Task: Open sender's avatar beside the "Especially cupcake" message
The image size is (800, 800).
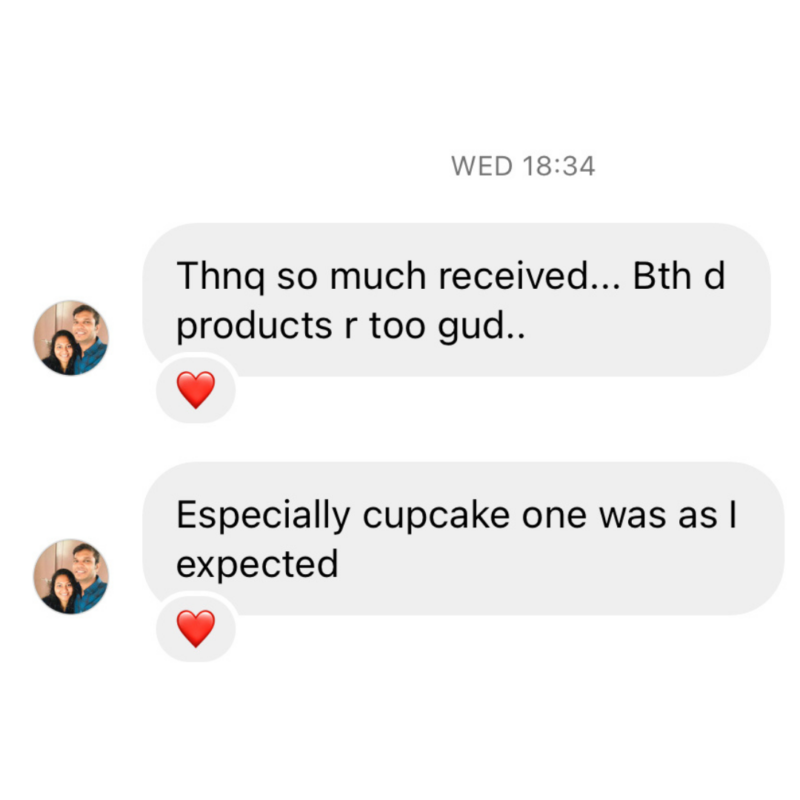Action: click(x=71, y=576)
